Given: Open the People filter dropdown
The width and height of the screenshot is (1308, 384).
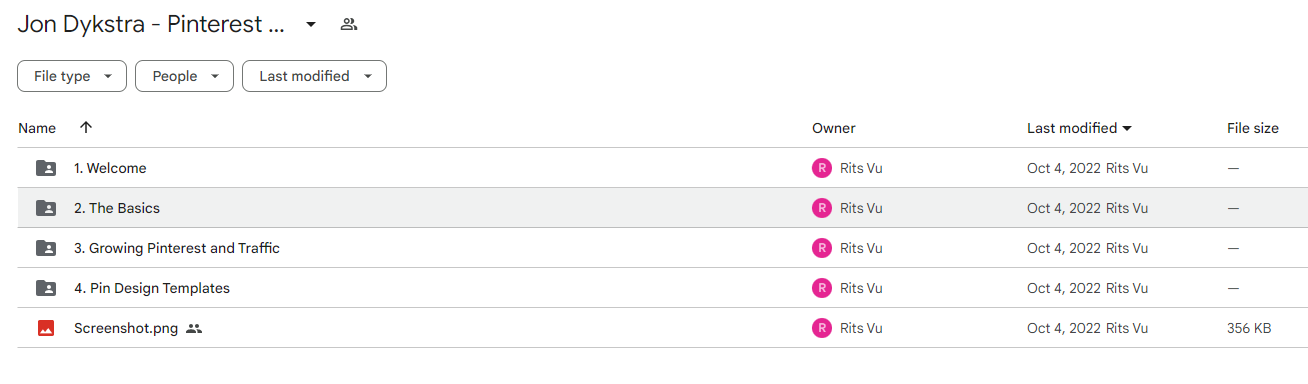Looking at the screenshot, I should [185, 76].
